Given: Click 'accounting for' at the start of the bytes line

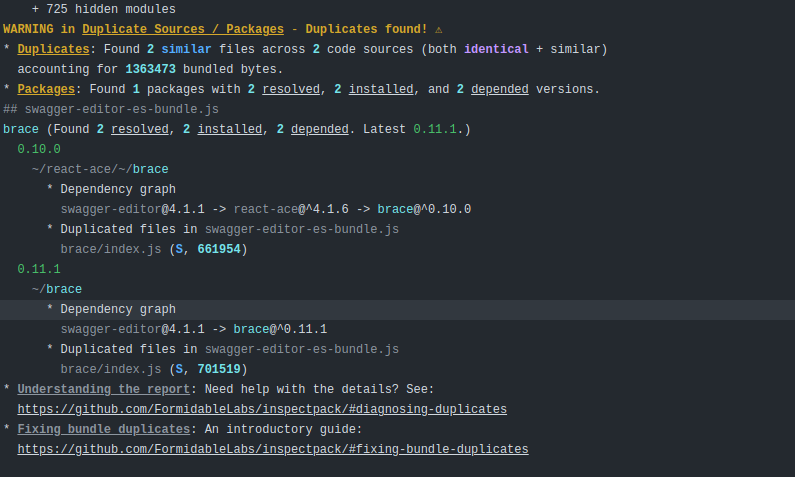Looking at the screenshot, I should point(67,69).
